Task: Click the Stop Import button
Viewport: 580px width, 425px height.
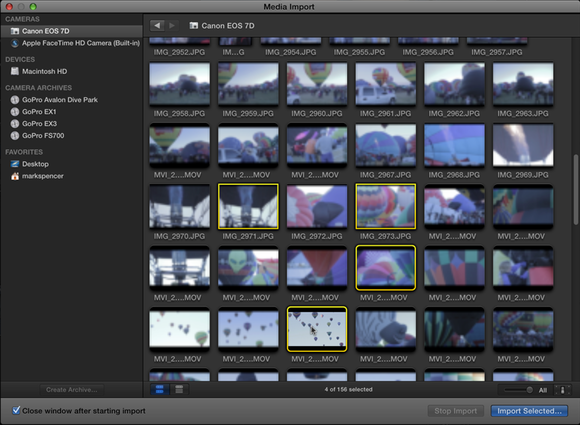Action: [x=455, y=411]
